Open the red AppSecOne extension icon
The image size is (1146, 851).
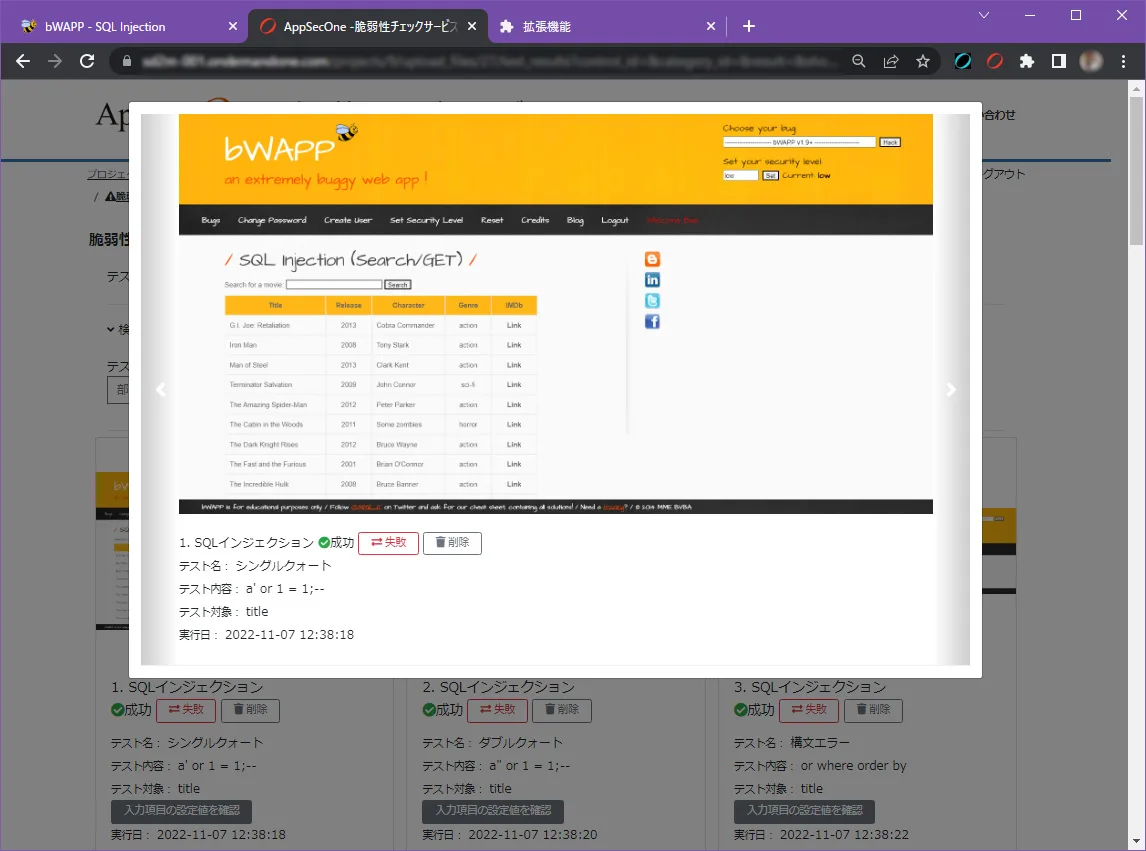(x=995, y=61)
